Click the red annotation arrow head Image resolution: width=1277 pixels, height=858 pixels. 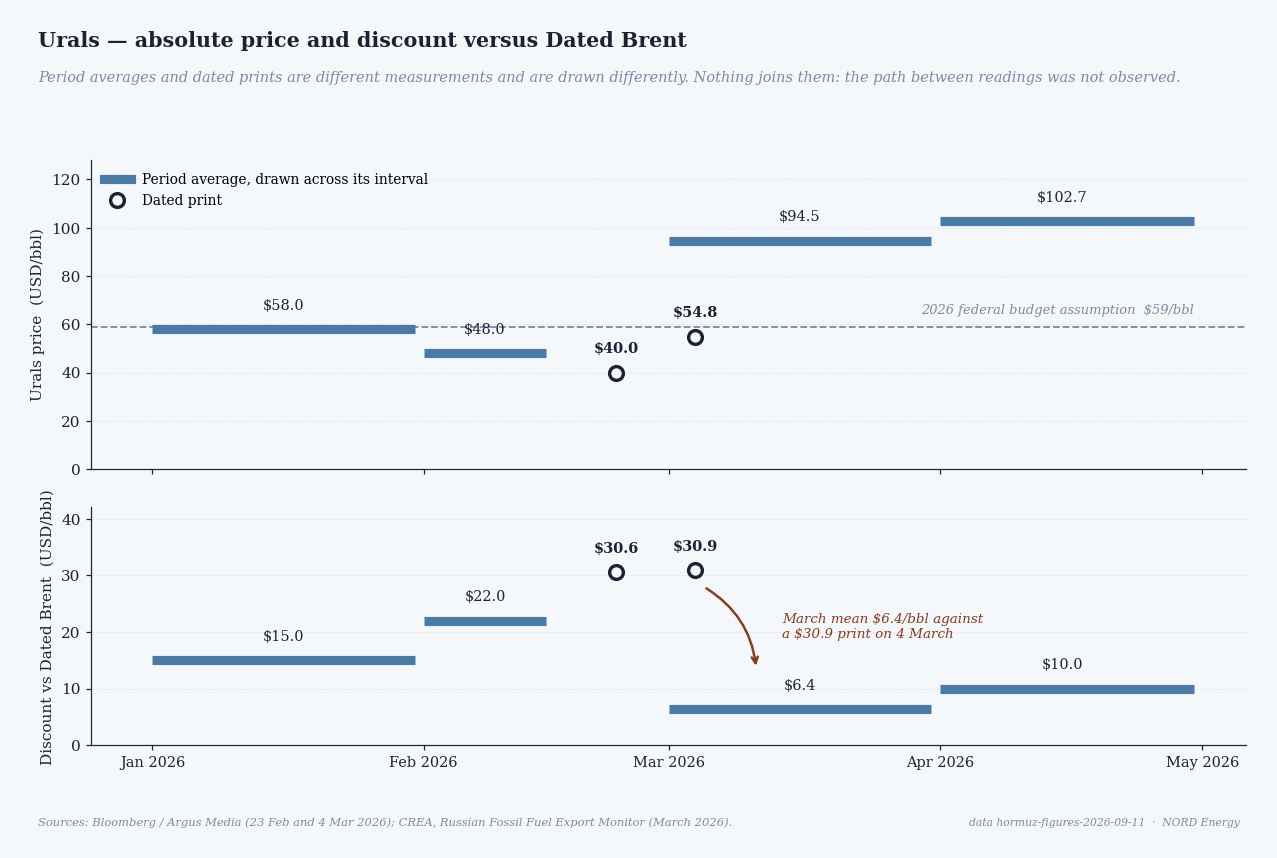[755, 659]
